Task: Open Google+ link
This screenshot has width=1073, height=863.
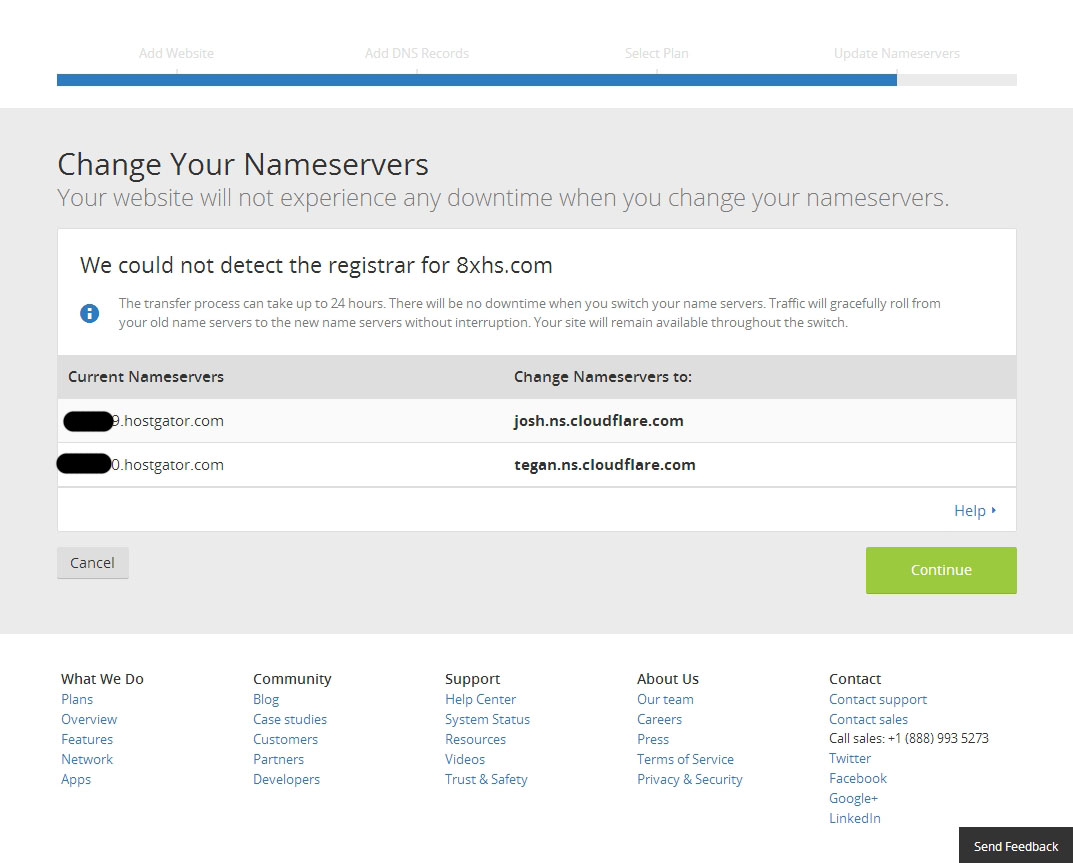Action: coord(853,799)
